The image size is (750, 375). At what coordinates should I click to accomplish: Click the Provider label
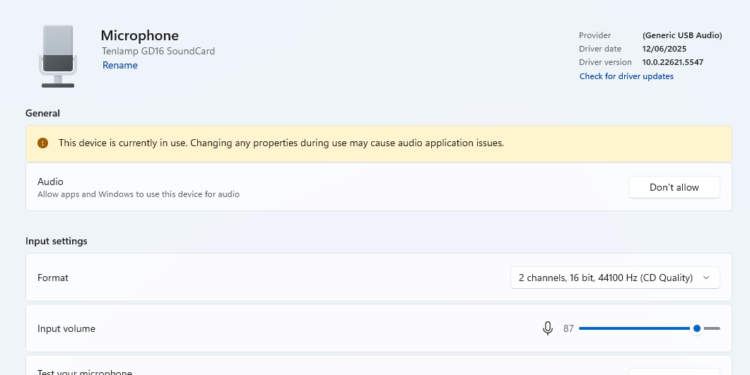click(x=595, y=35)
